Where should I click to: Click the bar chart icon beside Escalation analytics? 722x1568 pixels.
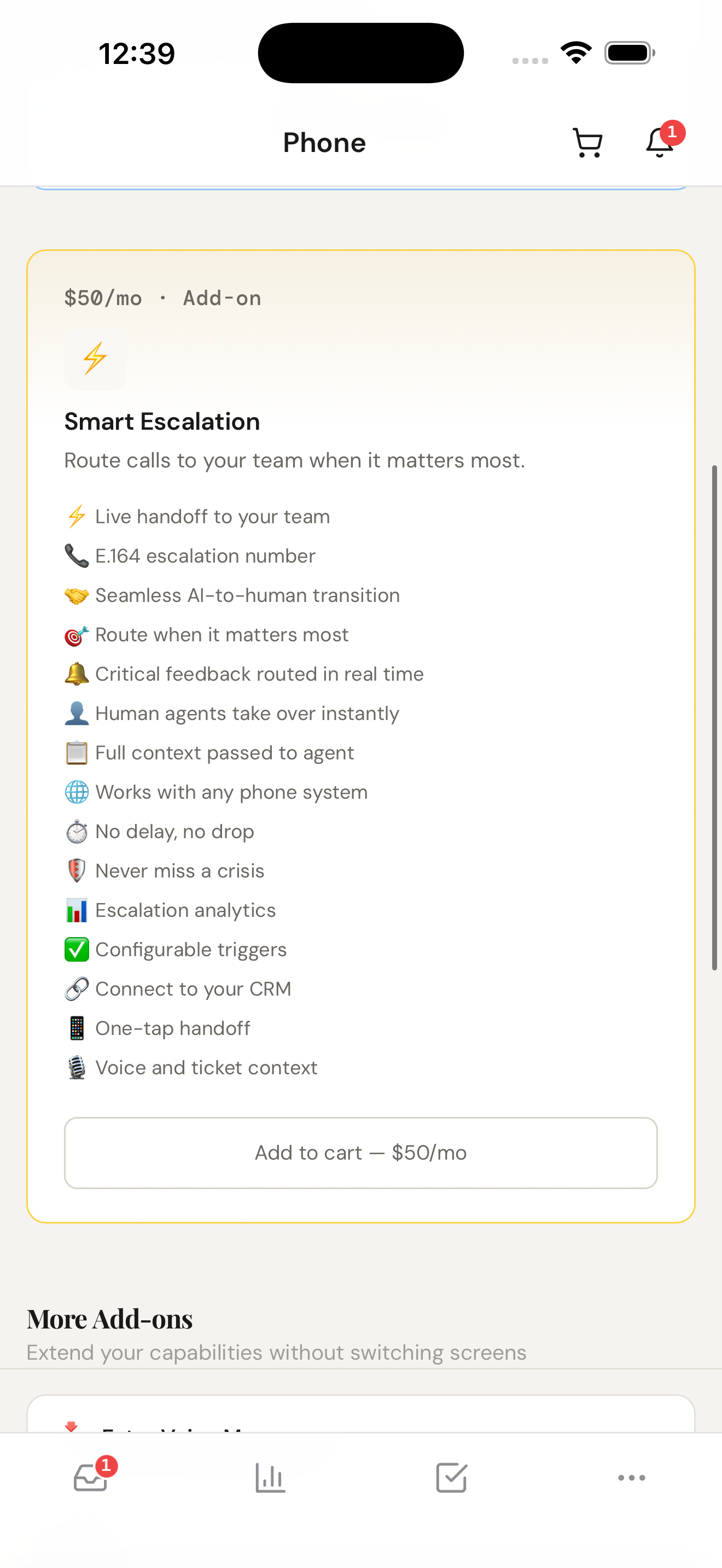tap(77, 910)
